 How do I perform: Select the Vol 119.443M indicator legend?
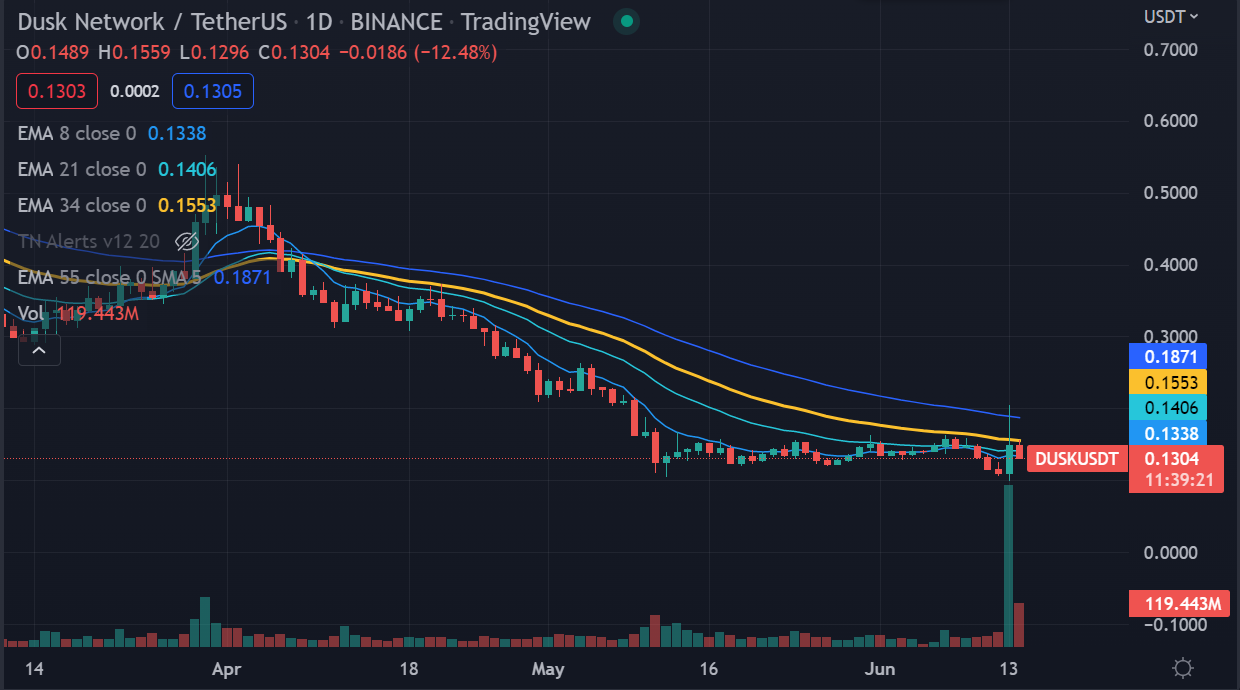[78, 314]
